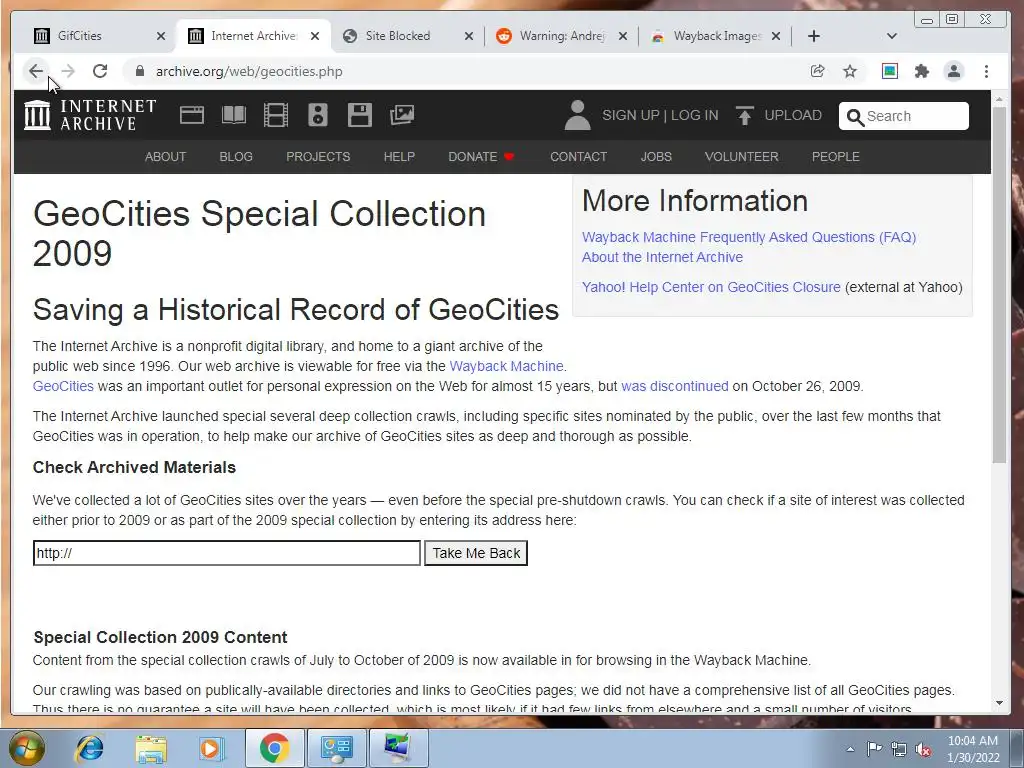1024x768 pixels.
Task: Open Windows Media Player on taskbar
Action: (211, 748)
